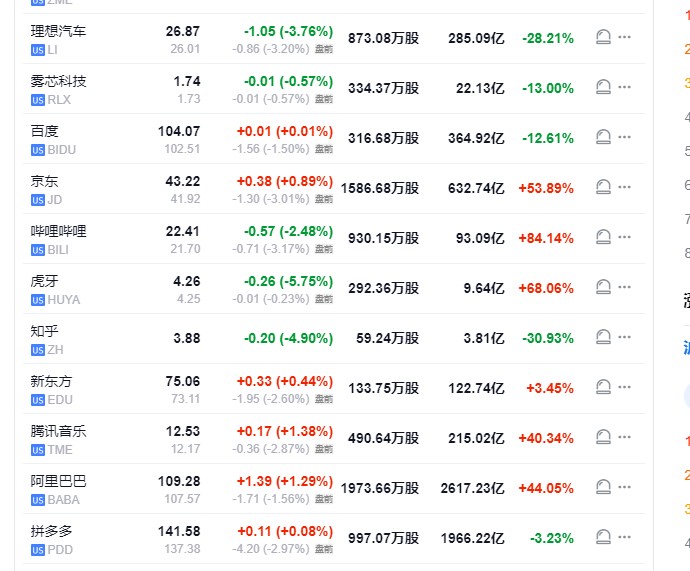
Task: Set alert bell for 腾讯音乐
Action: point(603,438)
